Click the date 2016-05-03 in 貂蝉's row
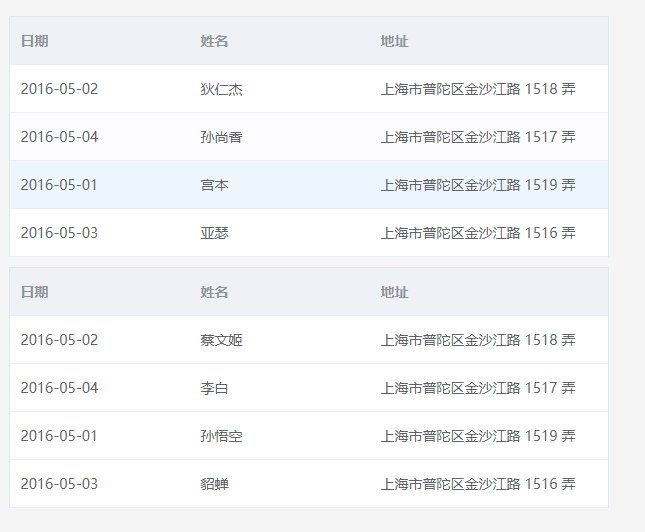Screen dimensions: 645x532 (59, 484)
